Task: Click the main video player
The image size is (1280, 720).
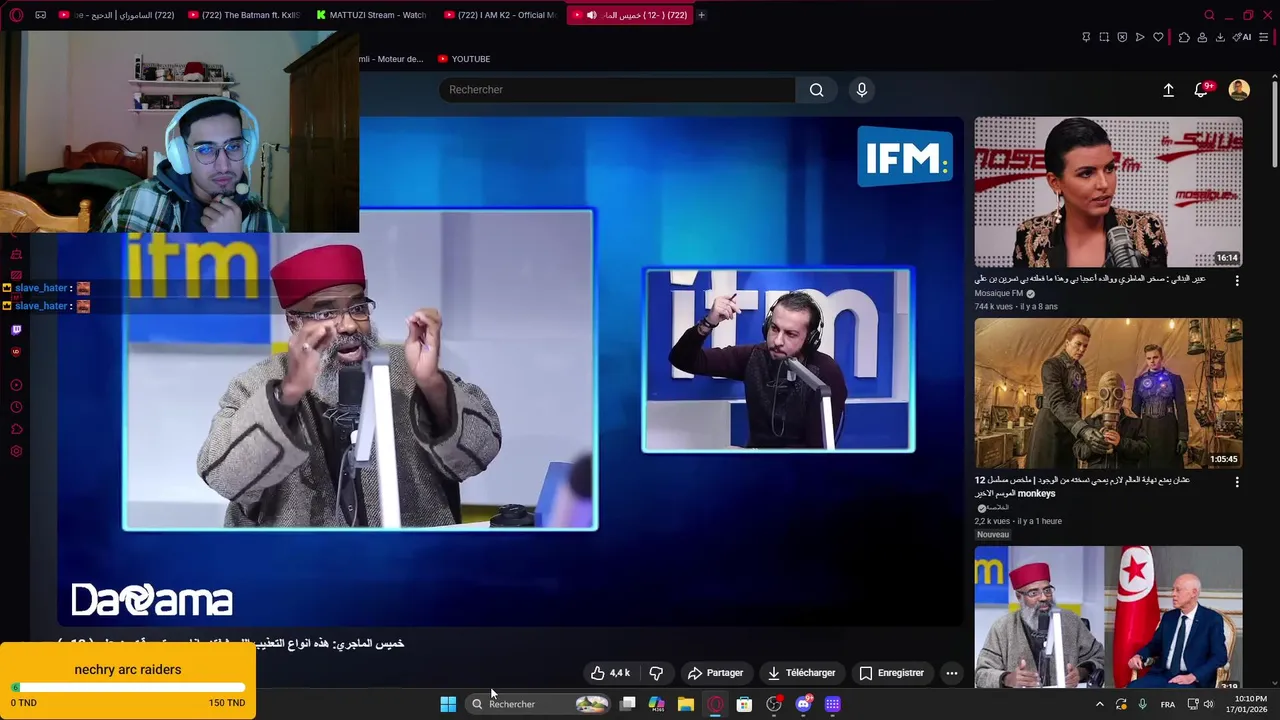Action: [510, 370]
